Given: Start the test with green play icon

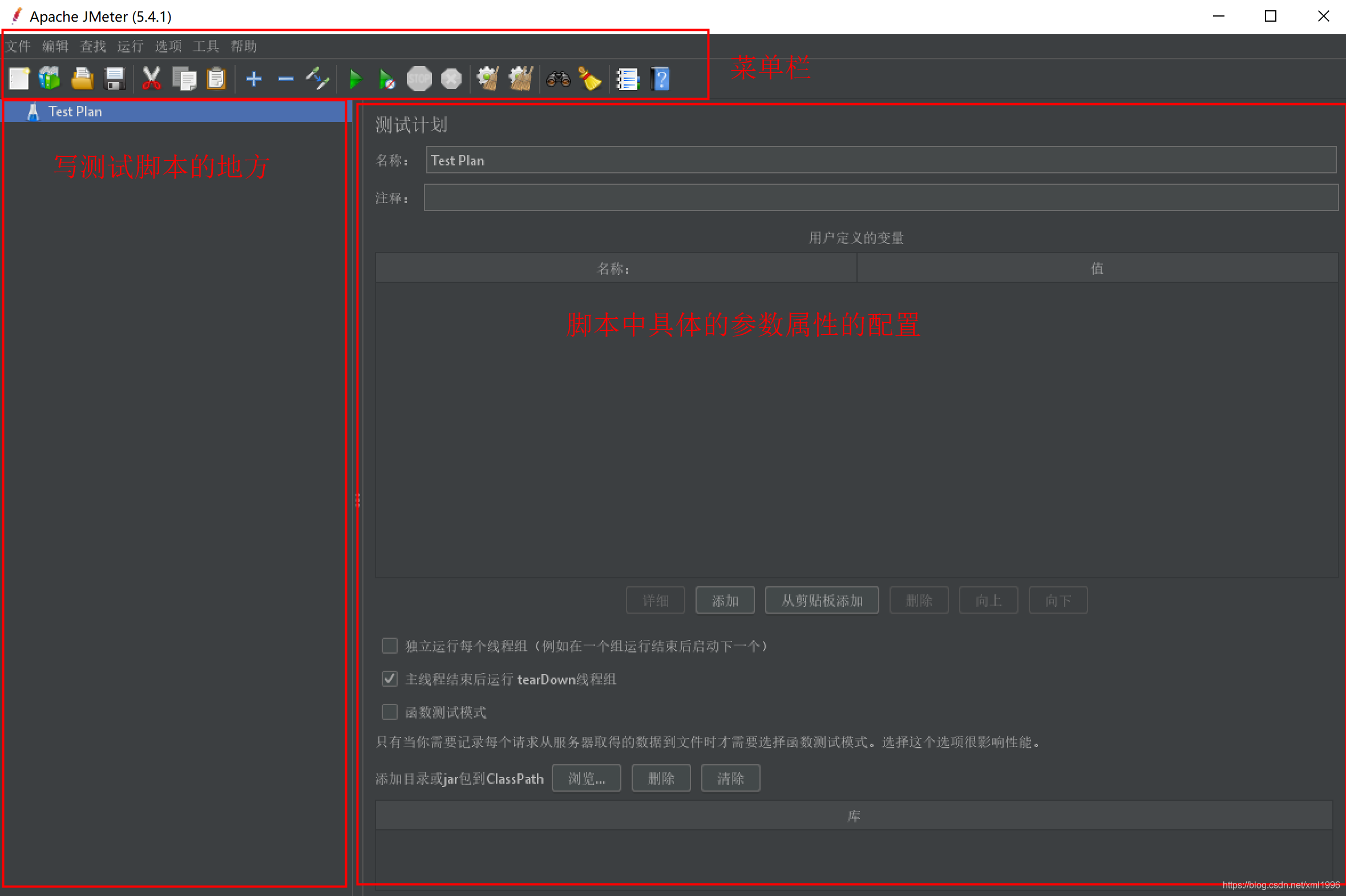Looking at the screenshot, I should [x=355, y=79].
